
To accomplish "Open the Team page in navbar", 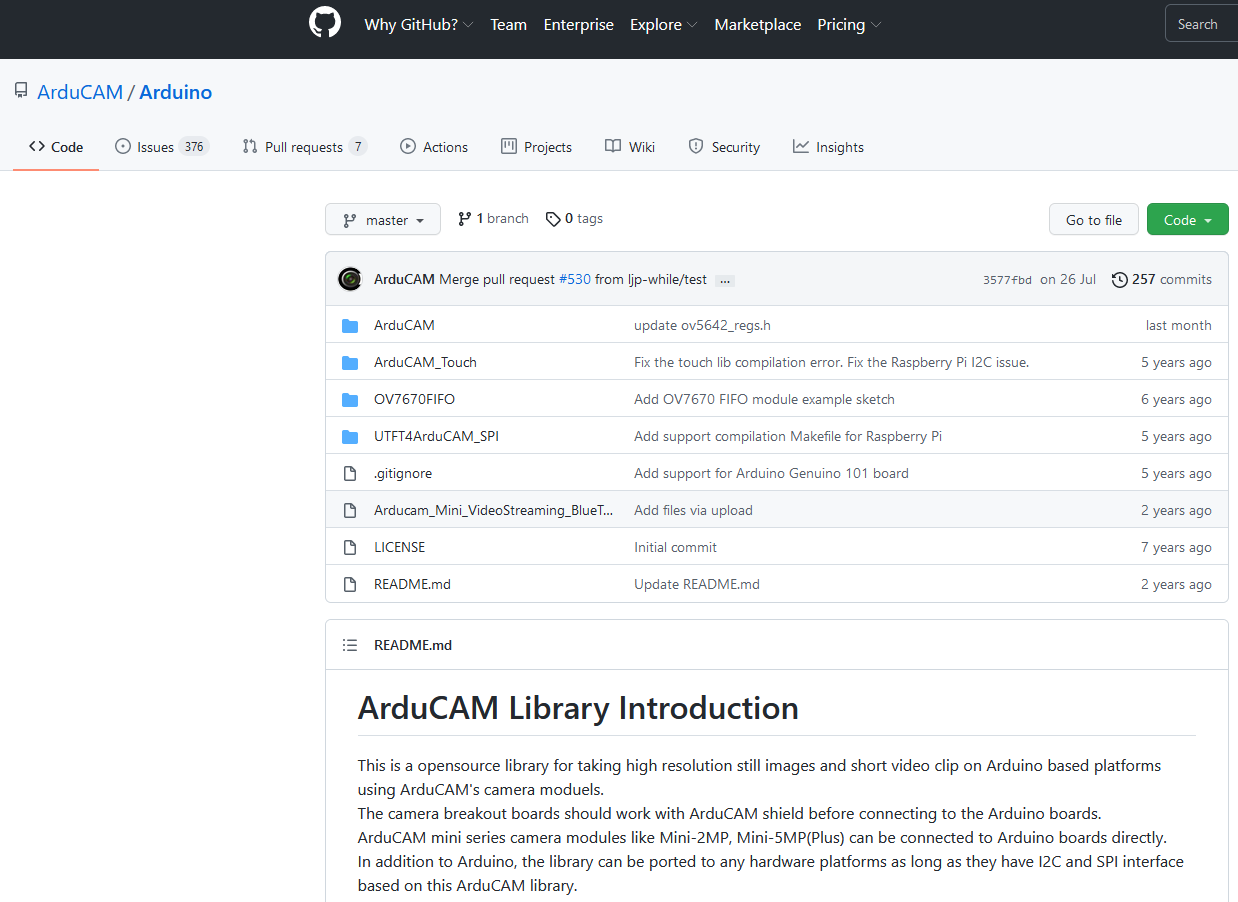I will 508,25.
